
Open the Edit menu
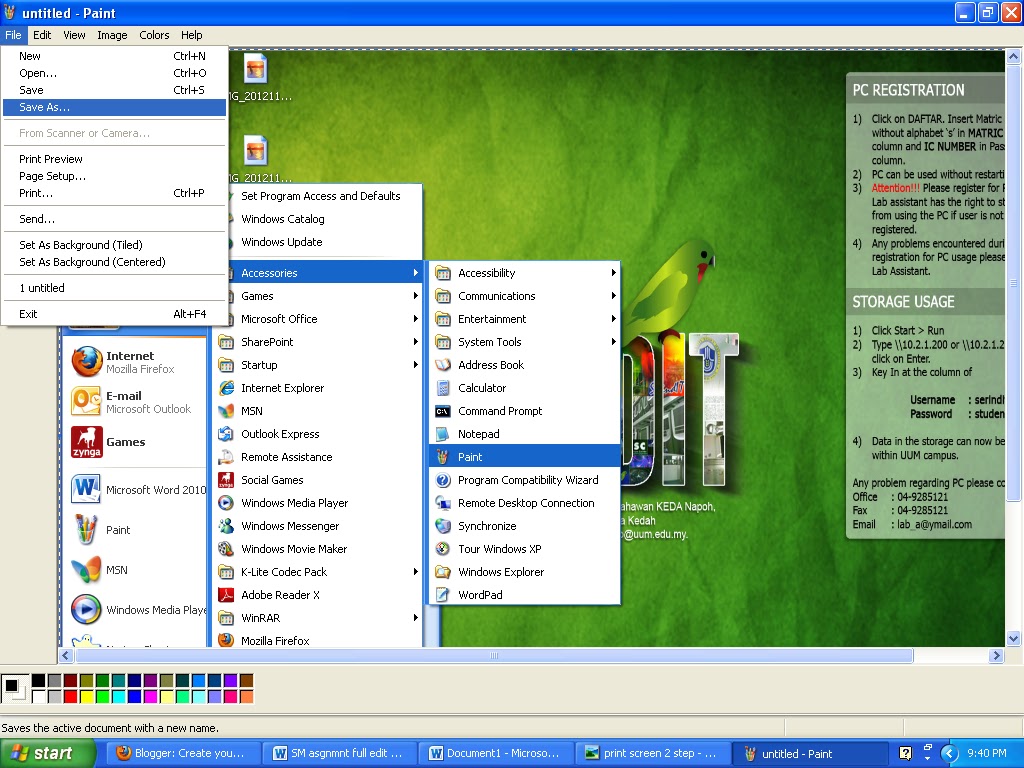tap(42, 35)
